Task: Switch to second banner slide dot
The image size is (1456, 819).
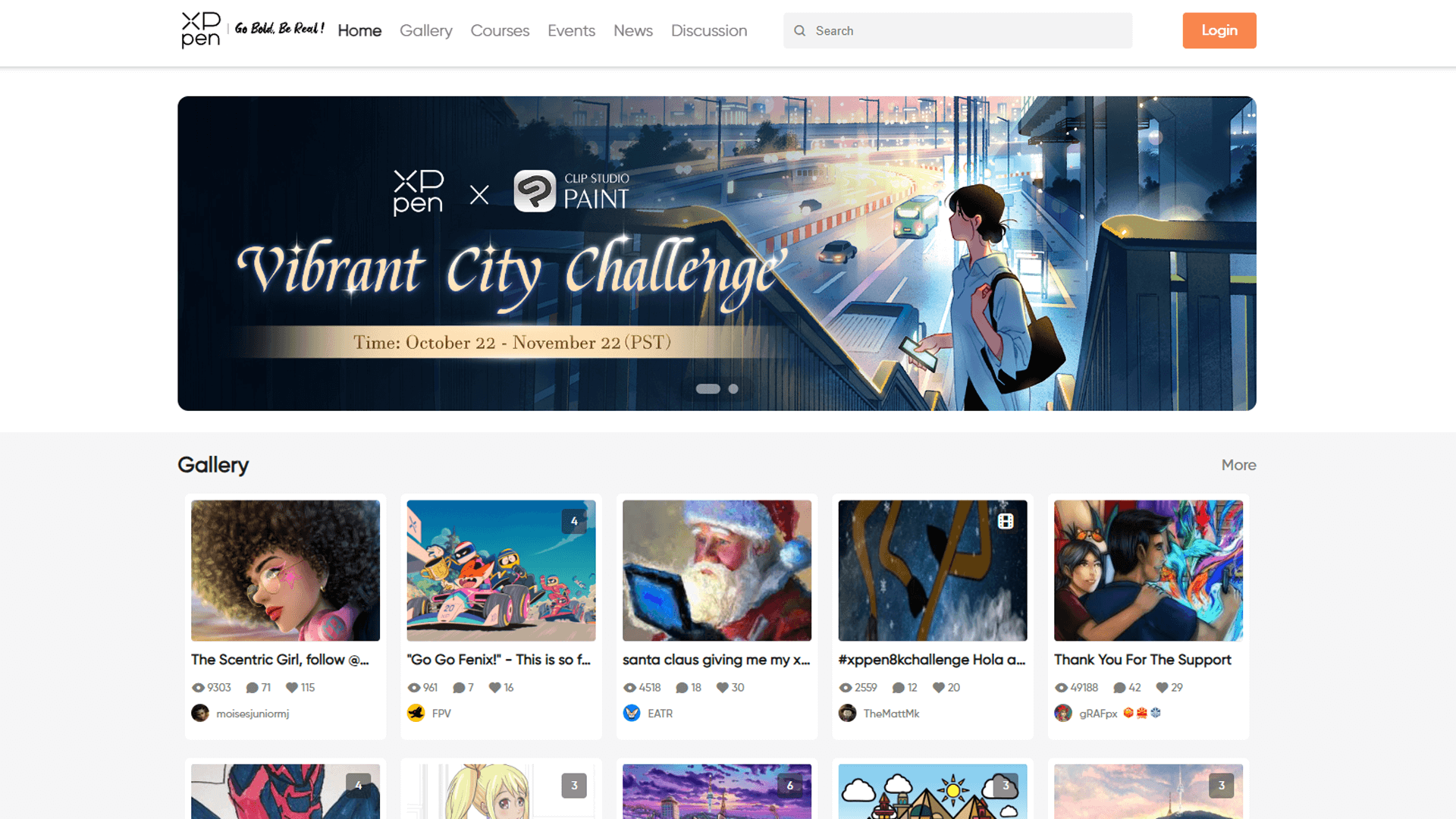Action: [x=733, y=389]
